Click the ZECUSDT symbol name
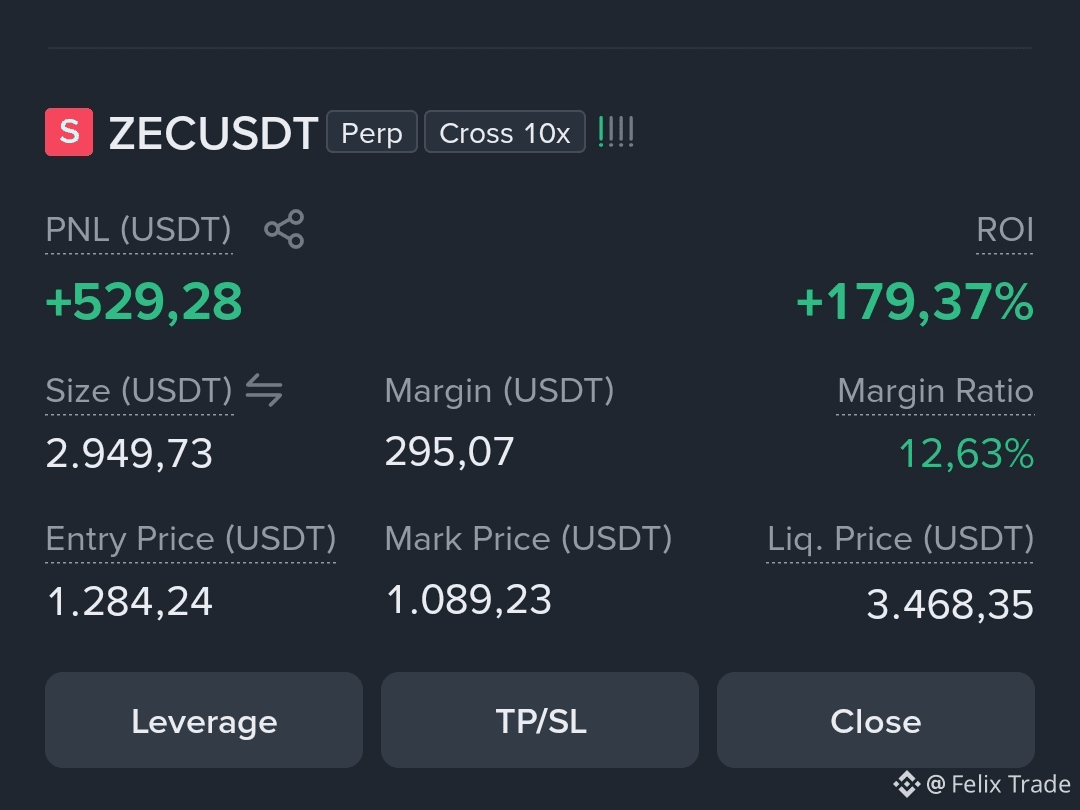1080x810 pixels. pos(214,133)
